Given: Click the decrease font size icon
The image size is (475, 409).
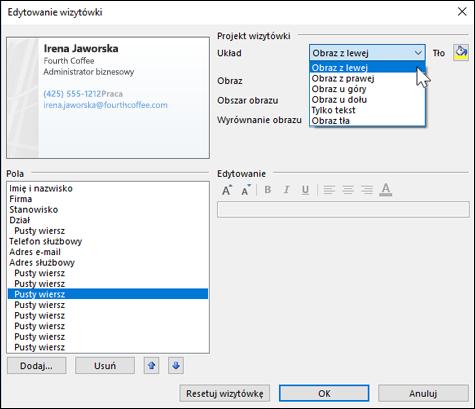Looking at the screenshot, I should tap(246, 190).
